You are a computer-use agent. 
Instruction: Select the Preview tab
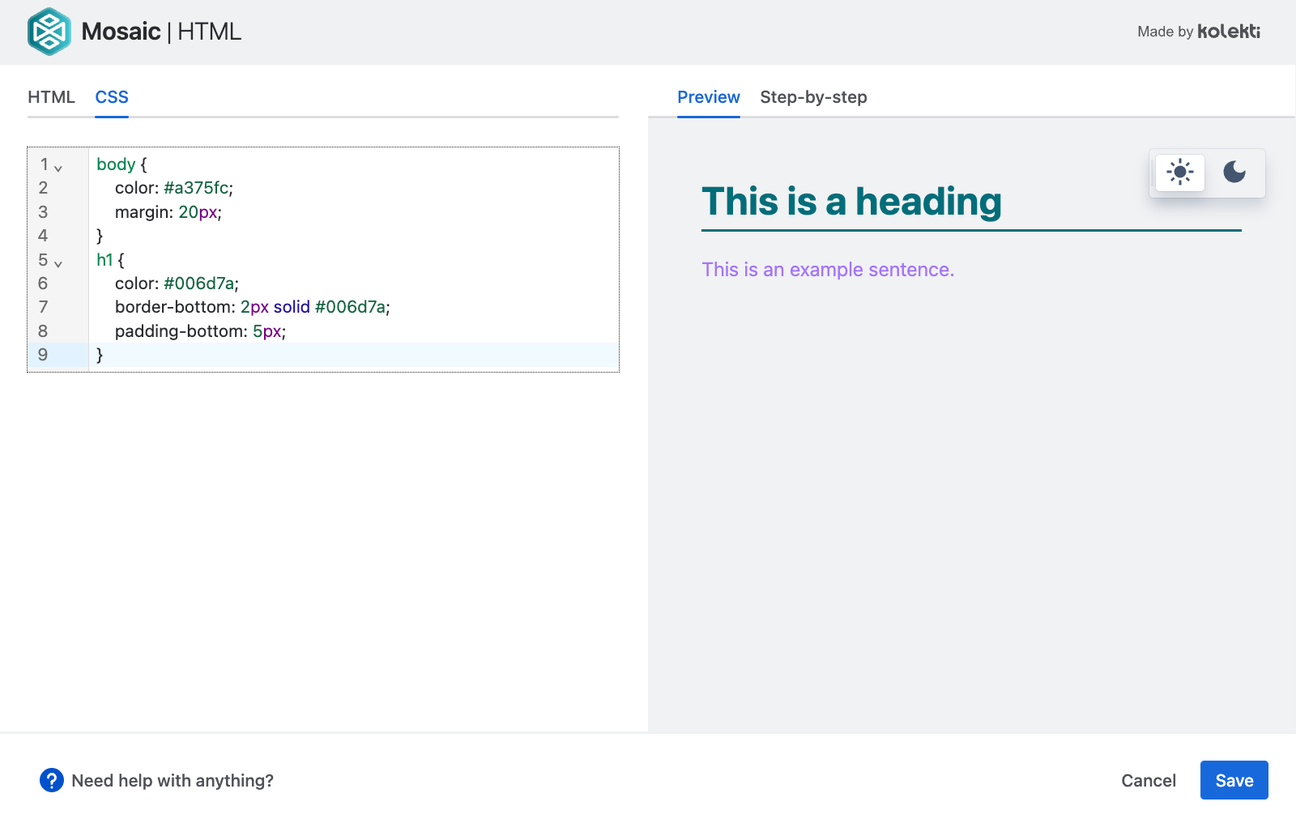pos(709,97)
